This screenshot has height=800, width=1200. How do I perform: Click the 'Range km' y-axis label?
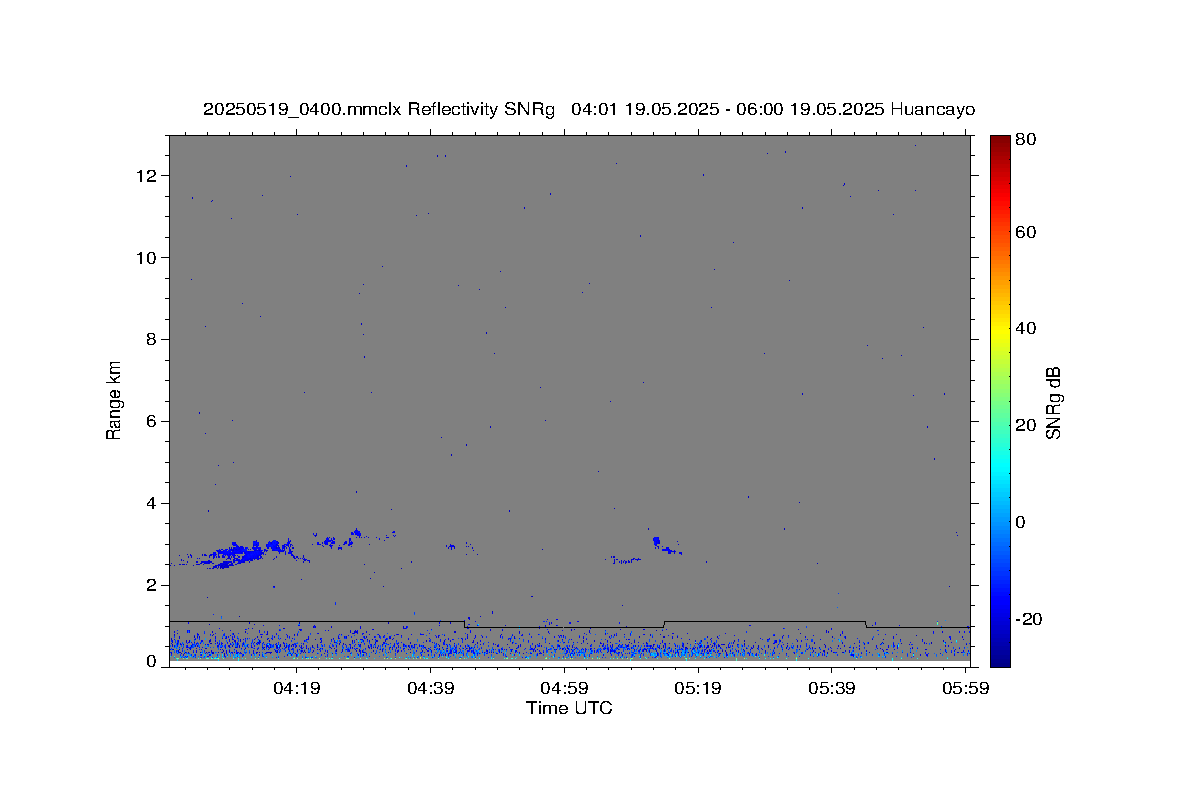pos(114,400)
